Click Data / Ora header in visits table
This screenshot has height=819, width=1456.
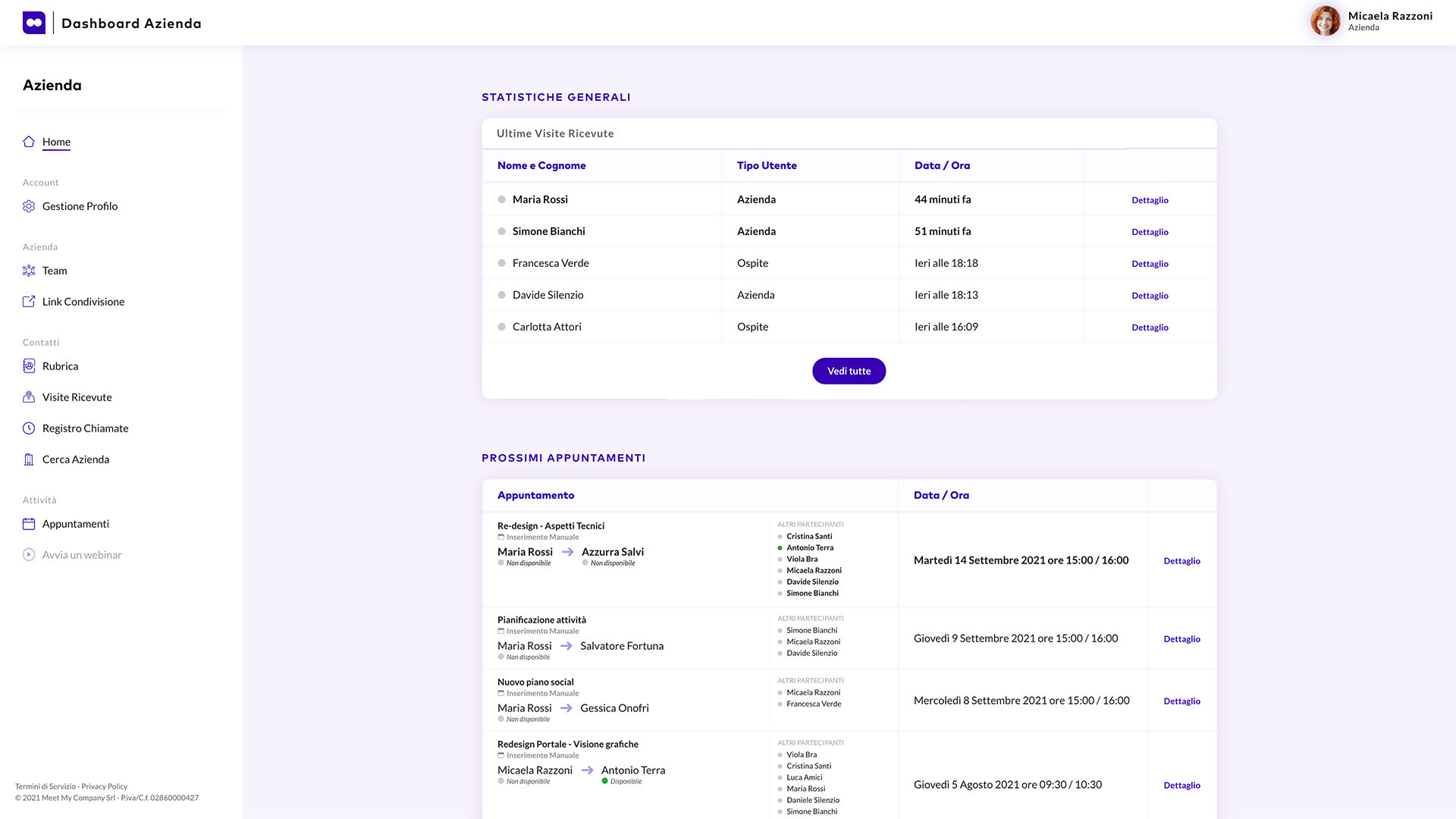(x=942, y=165)
